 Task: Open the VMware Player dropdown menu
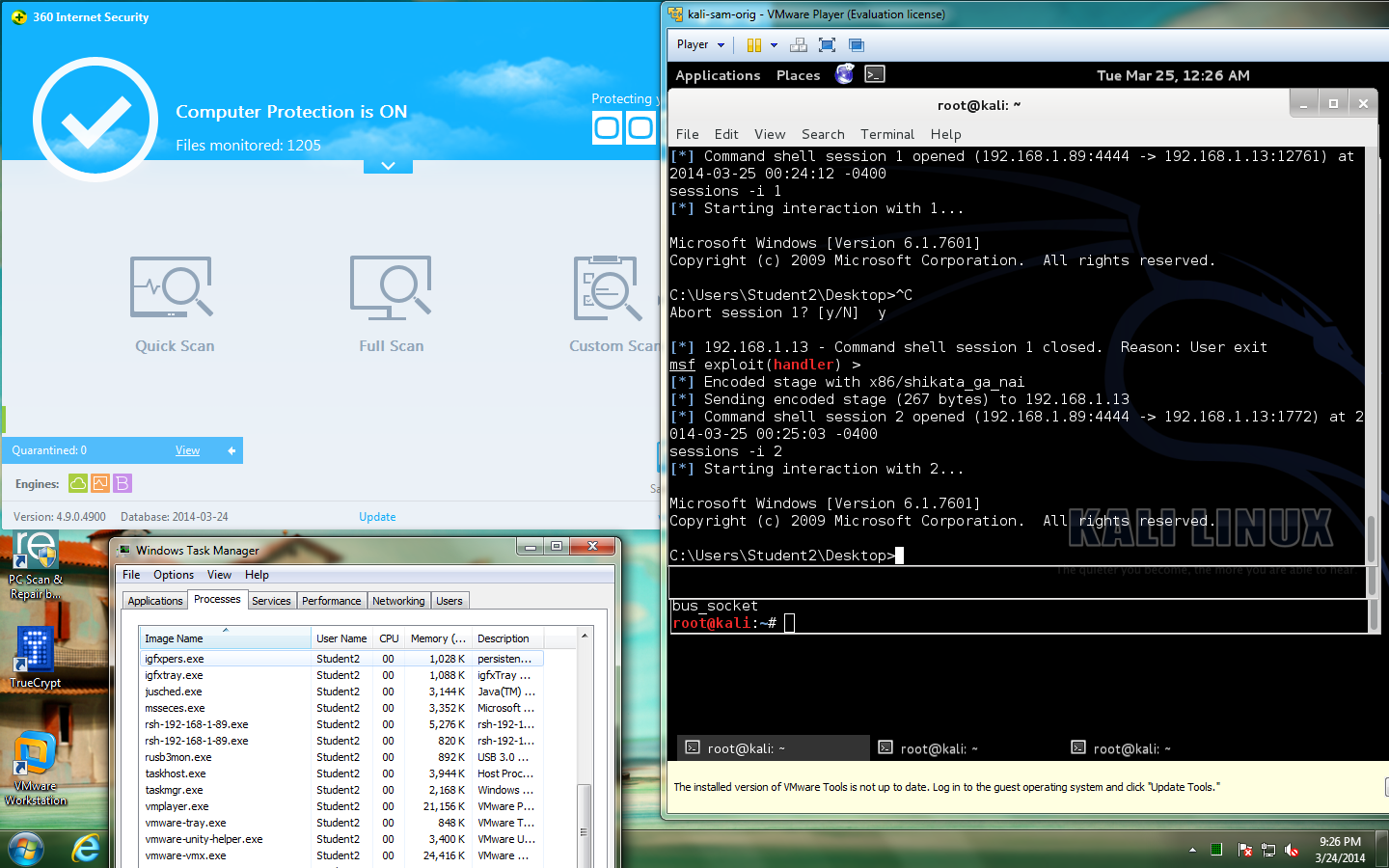[700, 44]
